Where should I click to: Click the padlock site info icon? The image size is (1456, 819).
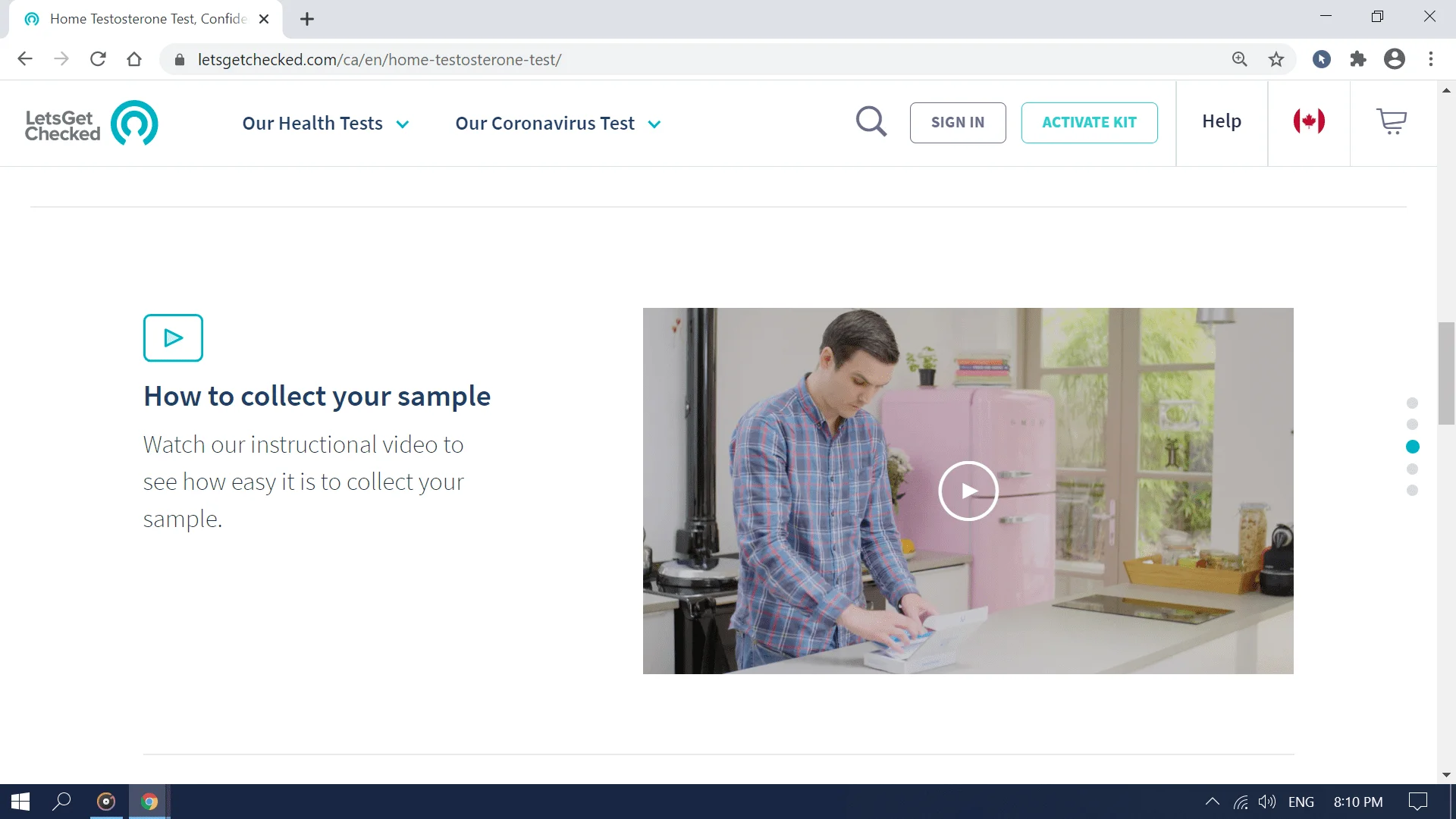click(x=180, y=60)
